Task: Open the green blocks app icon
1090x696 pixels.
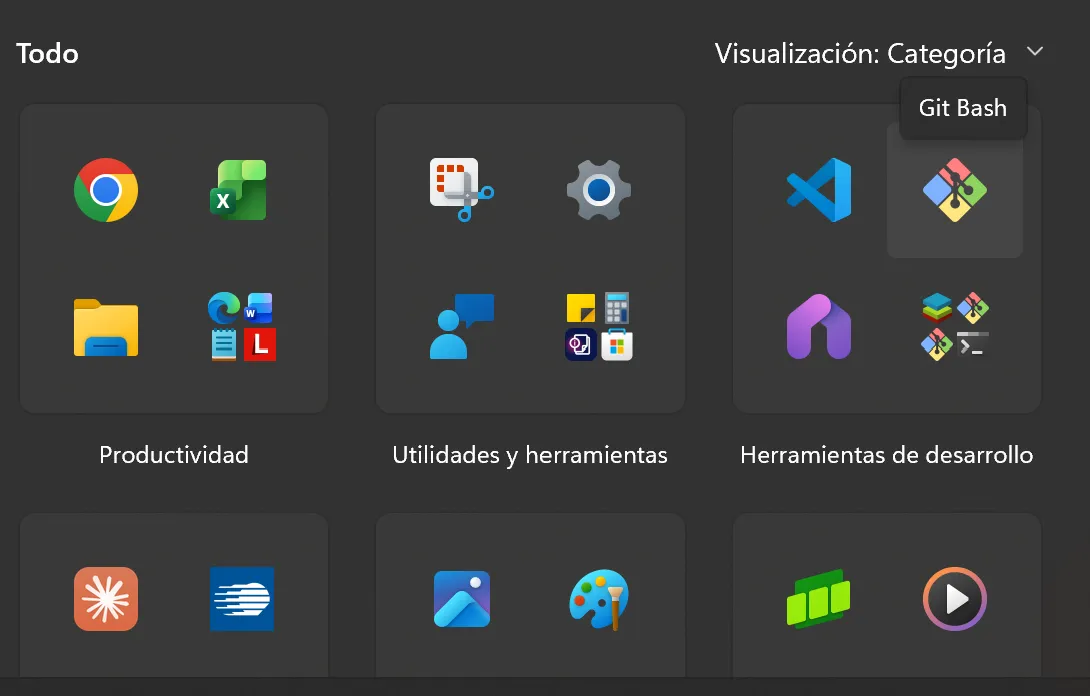Action: 819,599
